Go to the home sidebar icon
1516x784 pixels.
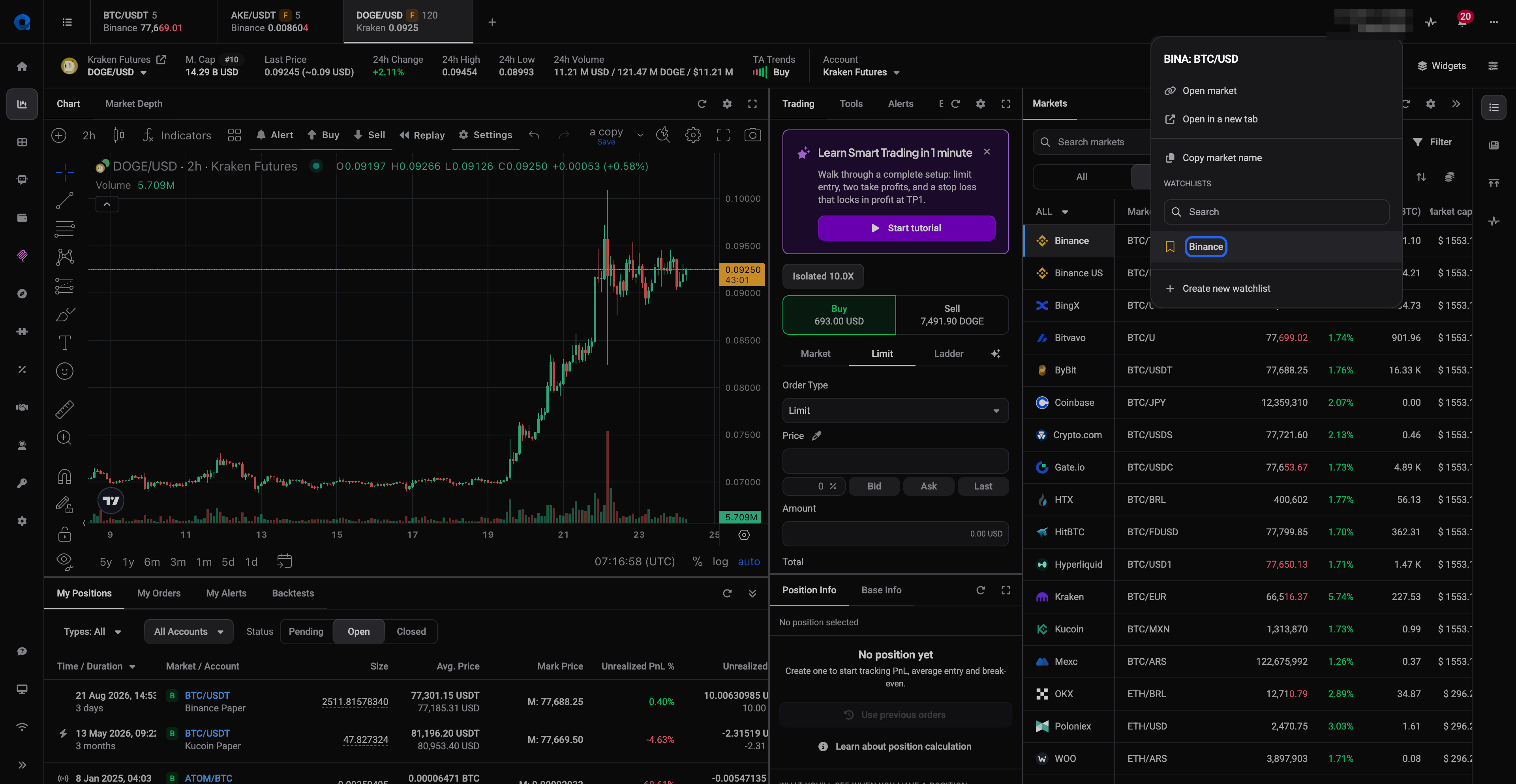coord(22,66)
